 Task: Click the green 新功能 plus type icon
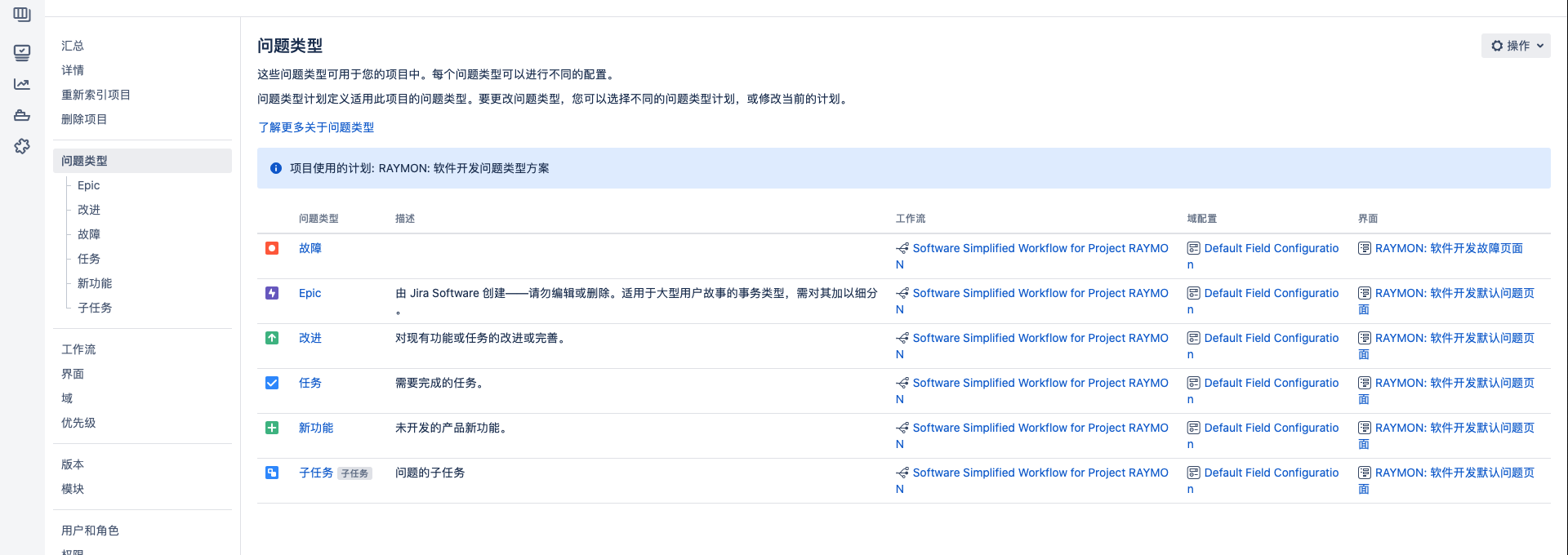coord(272,428)
